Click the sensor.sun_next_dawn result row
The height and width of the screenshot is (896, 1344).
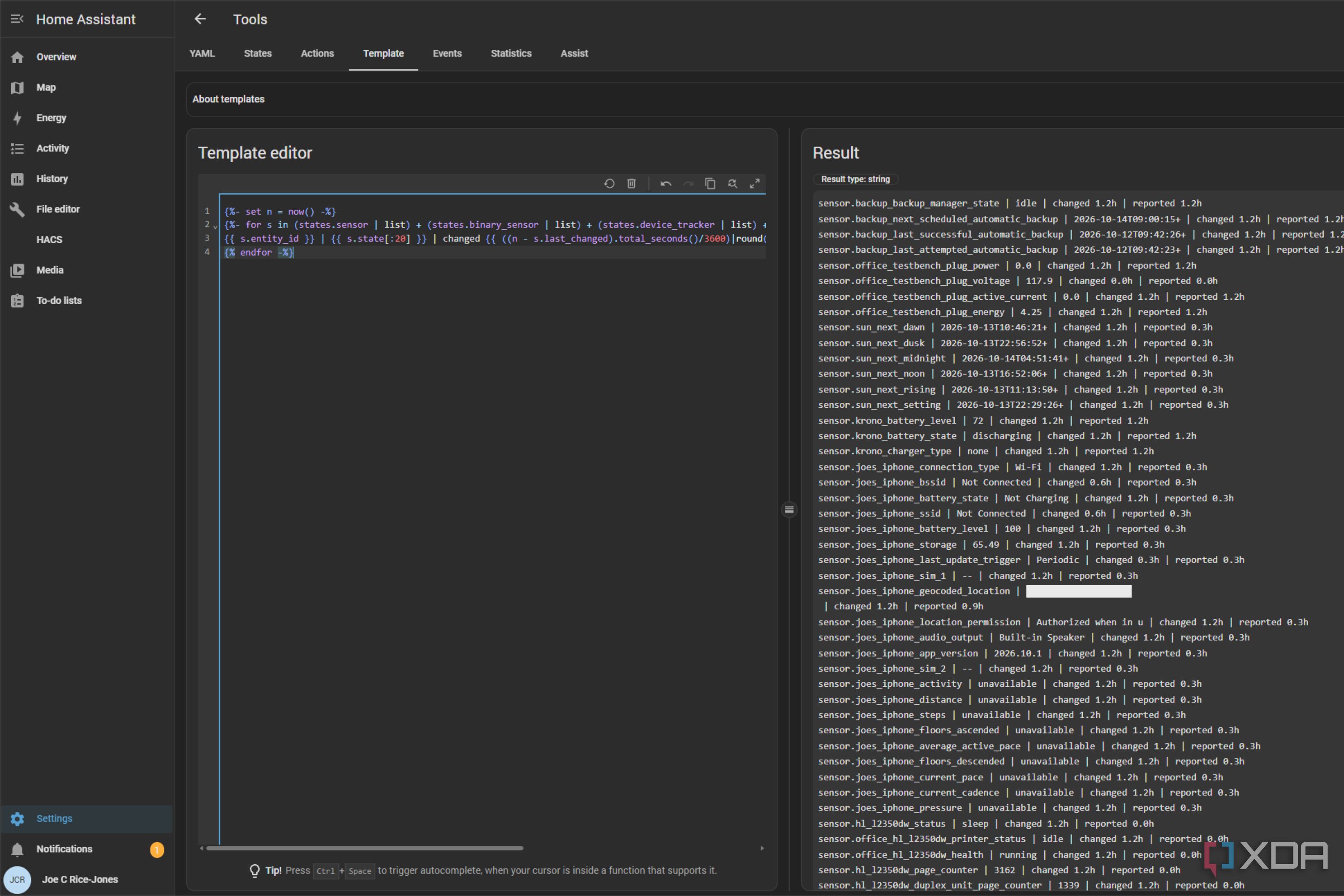point(1015,327)
